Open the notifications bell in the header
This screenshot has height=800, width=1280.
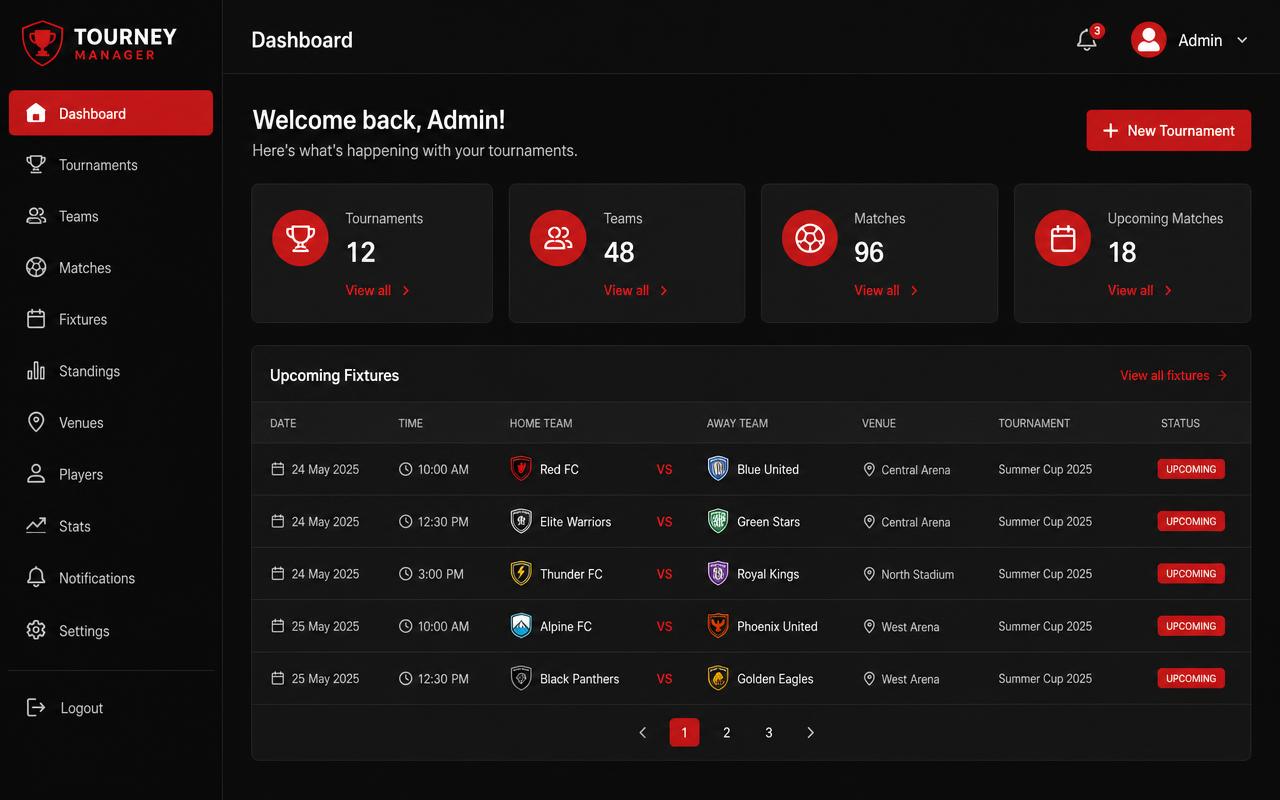click(x=1087, y=40)
